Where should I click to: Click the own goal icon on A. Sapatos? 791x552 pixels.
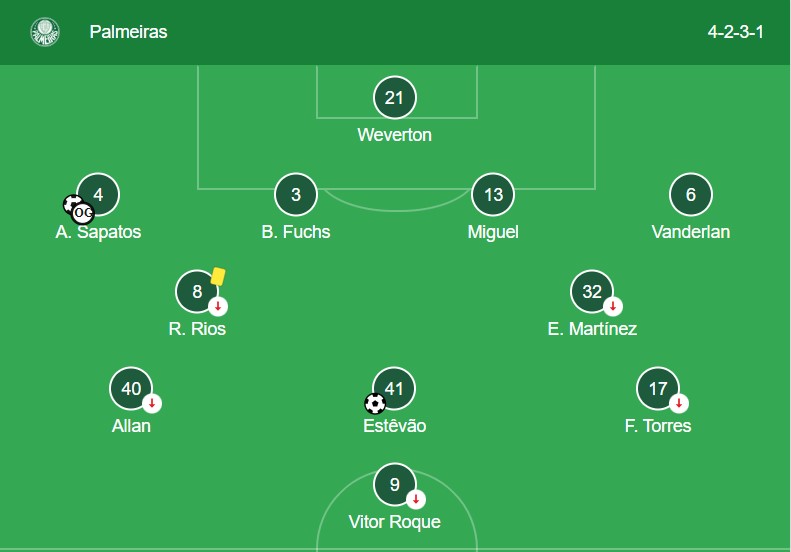coord(84,212)
